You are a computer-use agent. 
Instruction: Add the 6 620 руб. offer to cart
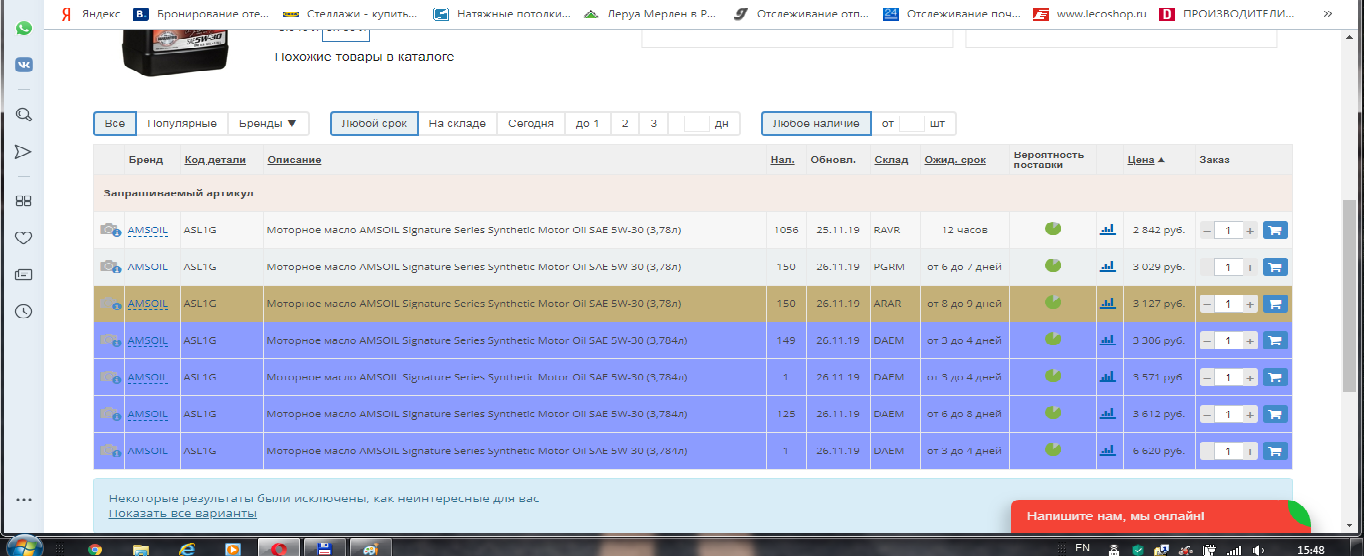1275,451
